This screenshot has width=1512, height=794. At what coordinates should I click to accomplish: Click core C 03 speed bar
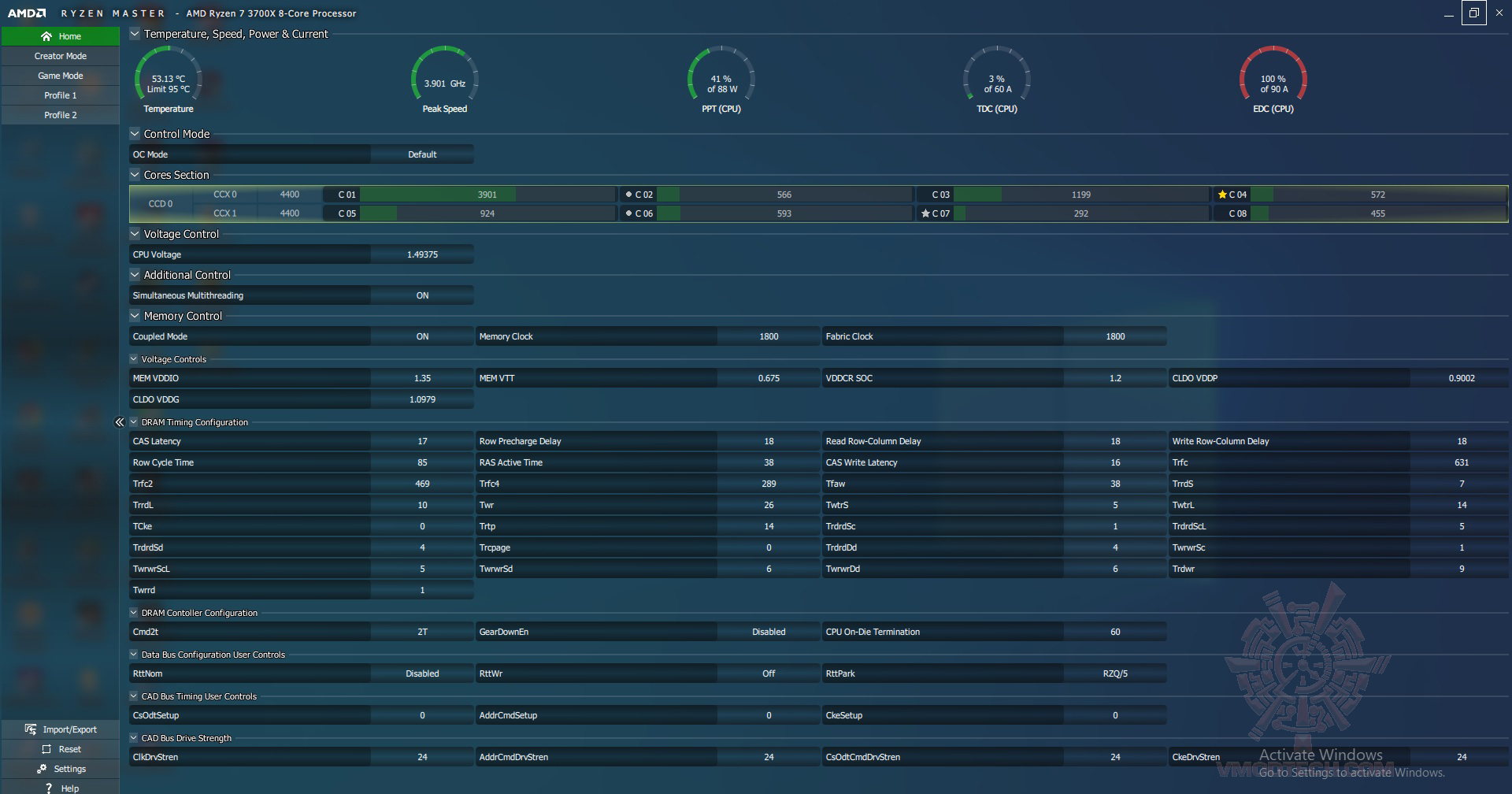coord(1081,195)
